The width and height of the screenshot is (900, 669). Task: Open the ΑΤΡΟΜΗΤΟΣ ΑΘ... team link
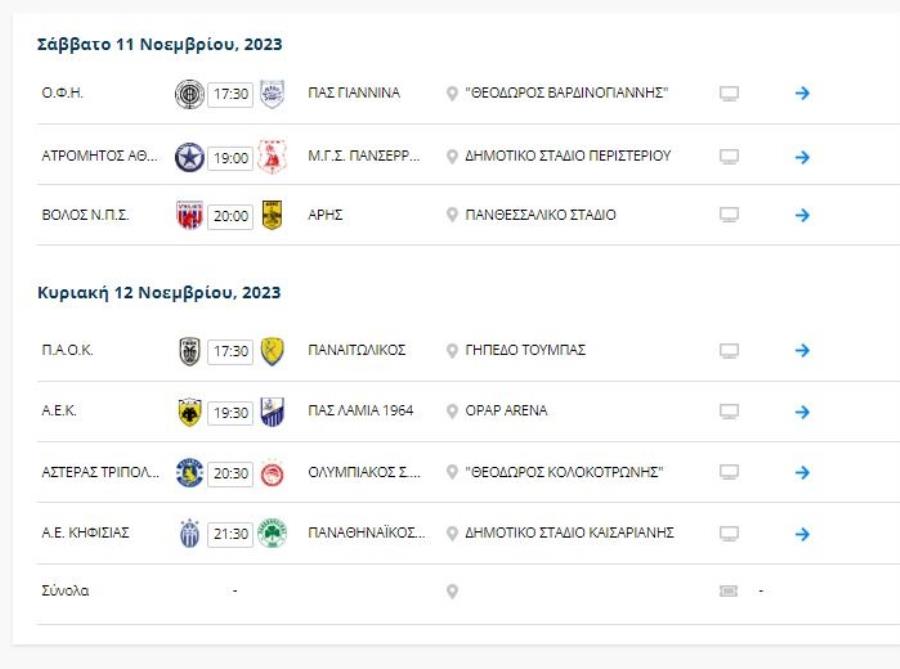point(99,156)
